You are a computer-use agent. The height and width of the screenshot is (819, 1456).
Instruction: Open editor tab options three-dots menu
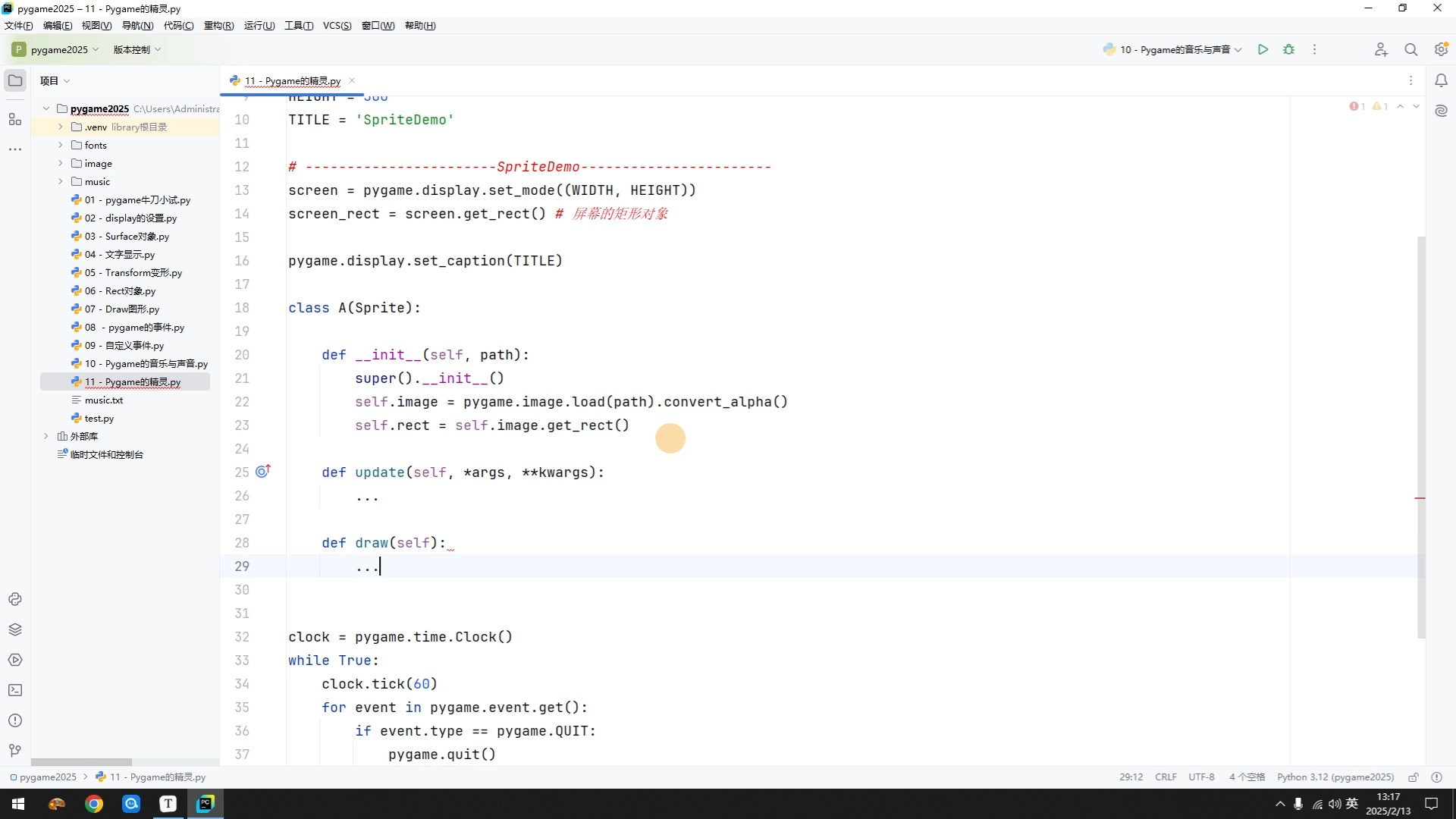1410,80
